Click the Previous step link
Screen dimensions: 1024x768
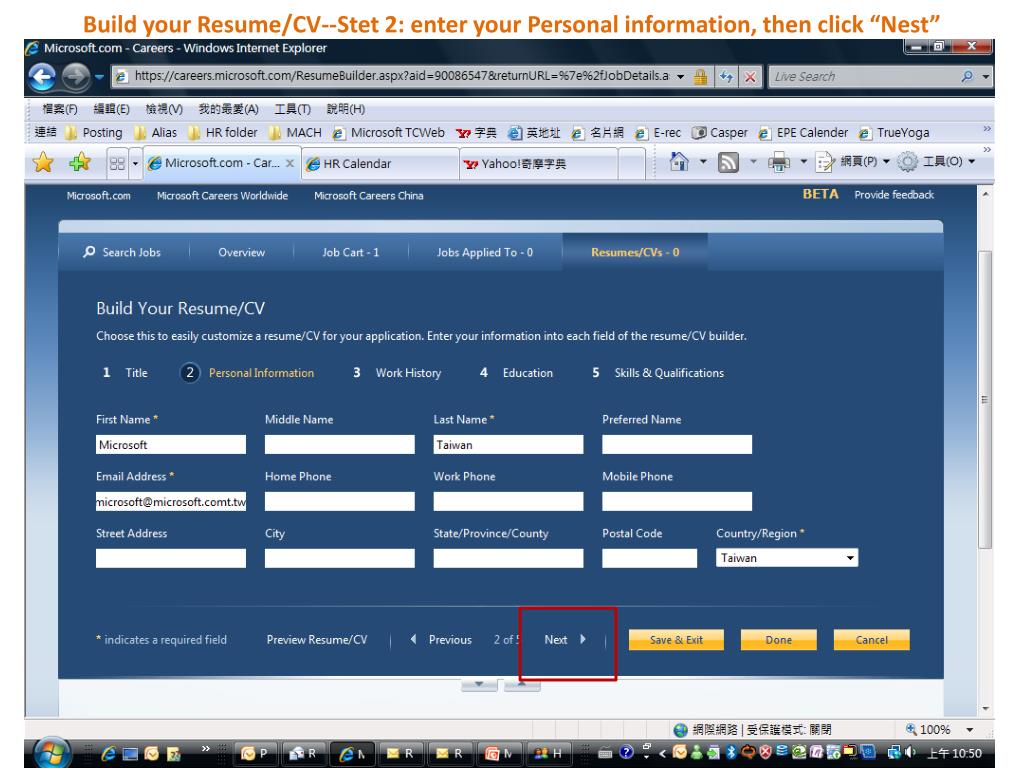pyautogui.click(x=441, y=640)
